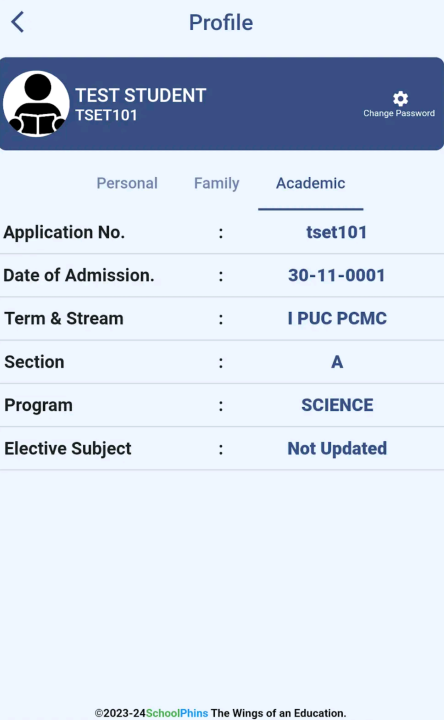Tap the Profile page title
The image size is (444, 720).
tap(221, 22)
